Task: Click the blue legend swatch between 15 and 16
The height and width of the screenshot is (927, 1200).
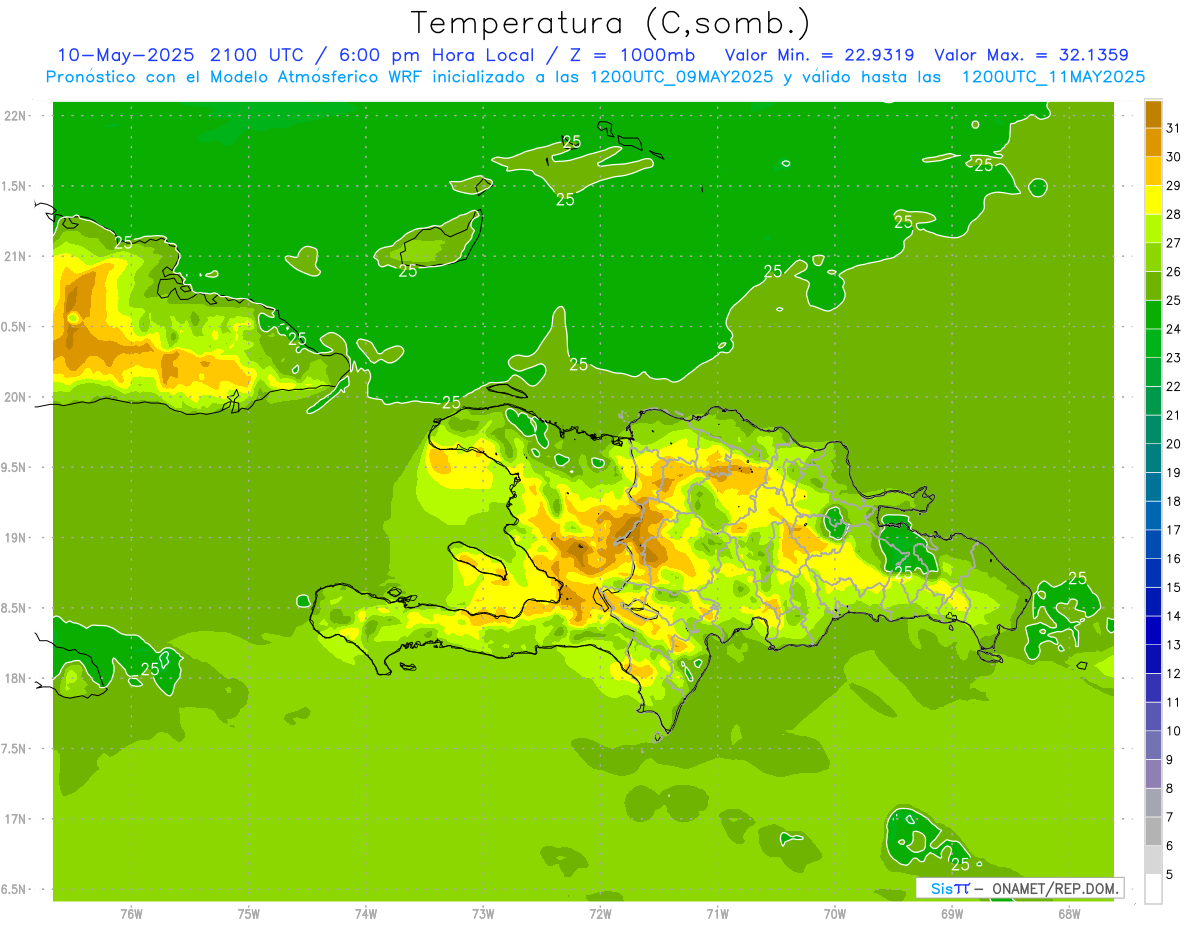Action: click(1153, 572)
